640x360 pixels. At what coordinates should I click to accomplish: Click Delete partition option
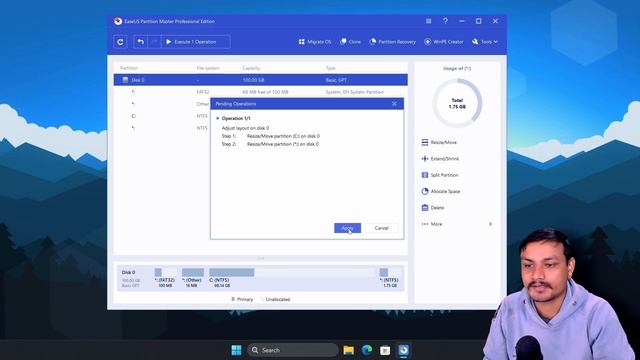(x=433, y=208)
